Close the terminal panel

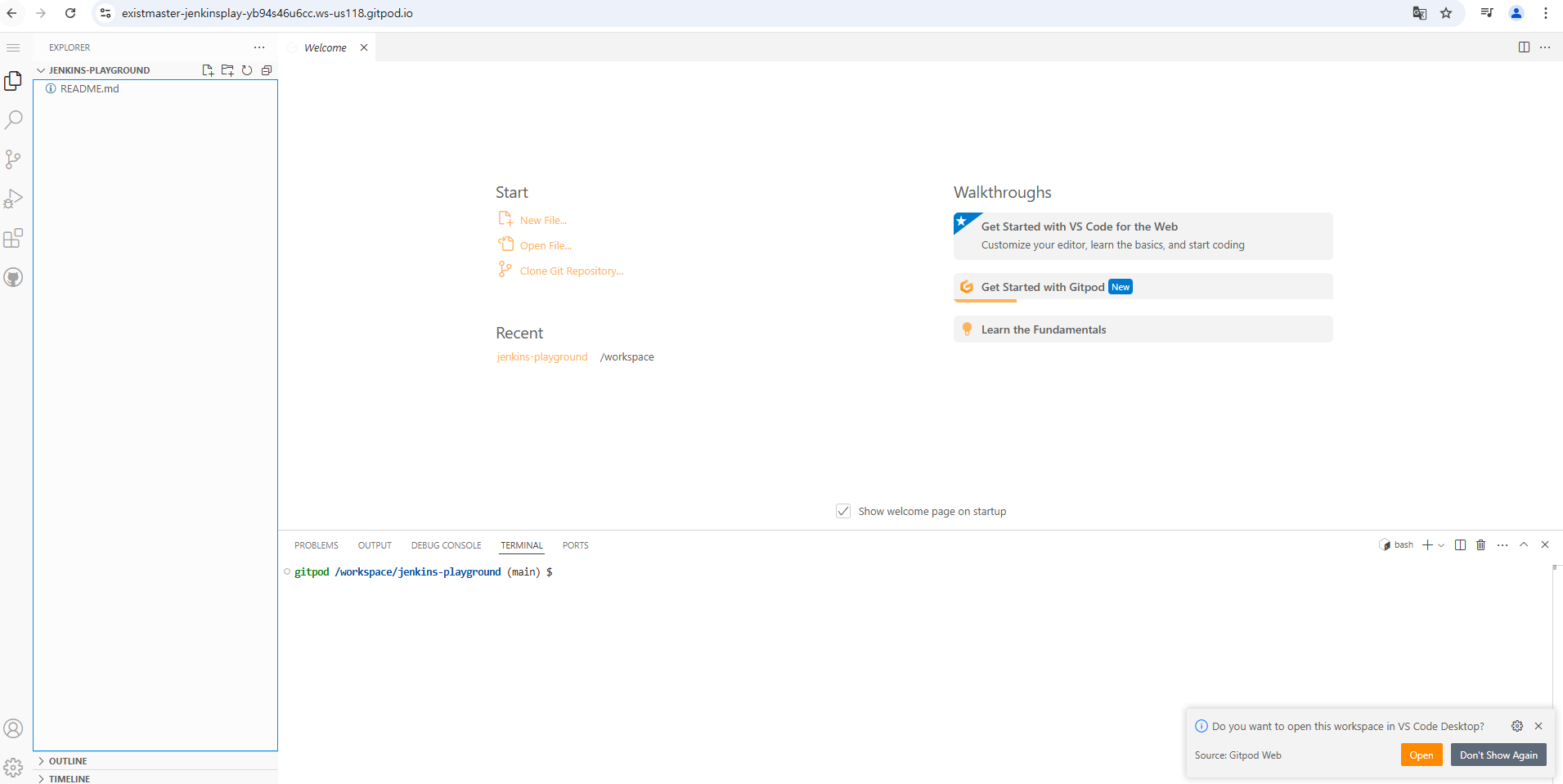(x=1545, y=545)
